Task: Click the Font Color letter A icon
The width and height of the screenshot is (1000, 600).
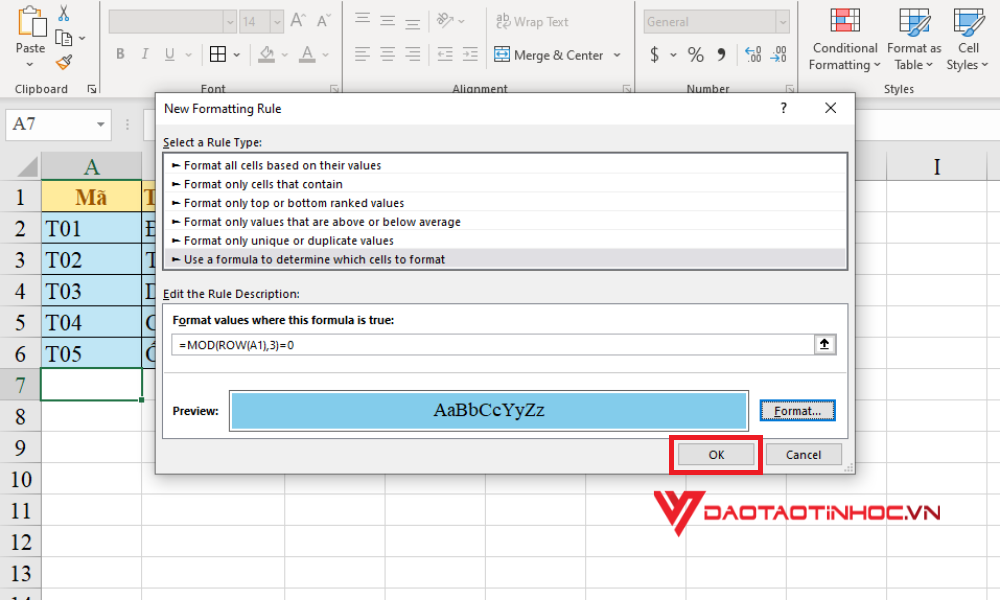Action: pyautogui.click(x=307, y=54)
